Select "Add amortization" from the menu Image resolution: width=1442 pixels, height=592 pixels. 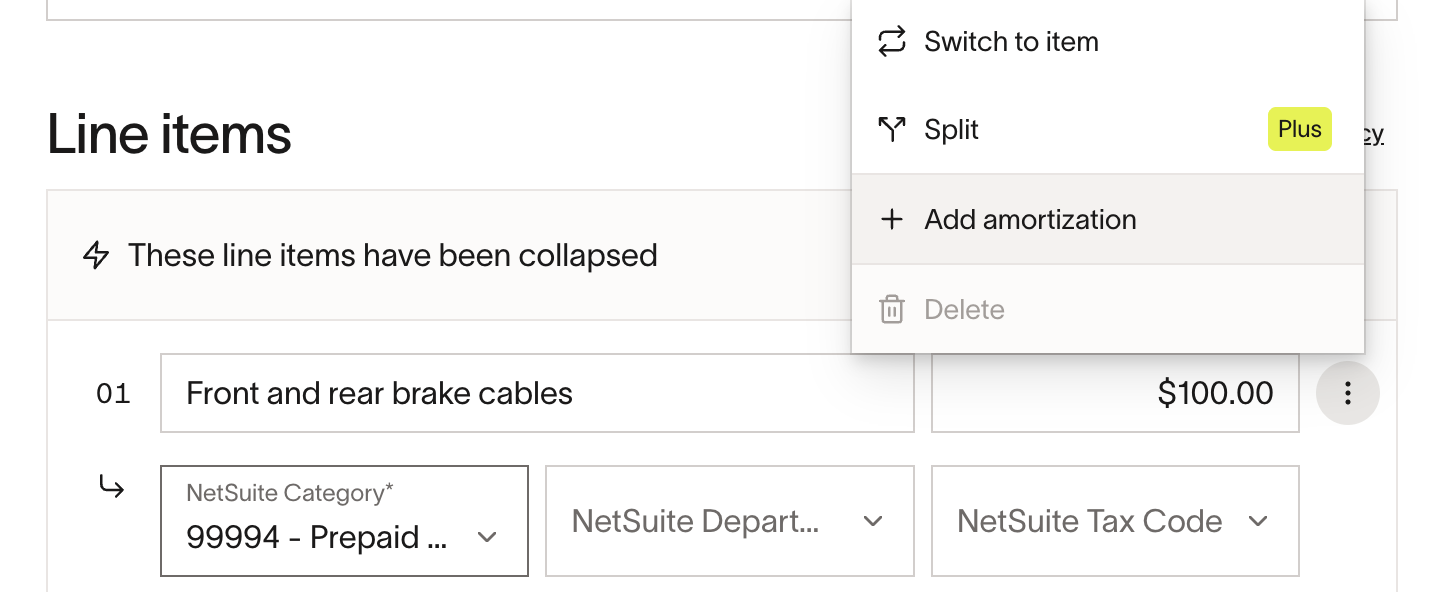click(x=1030, y=220)
